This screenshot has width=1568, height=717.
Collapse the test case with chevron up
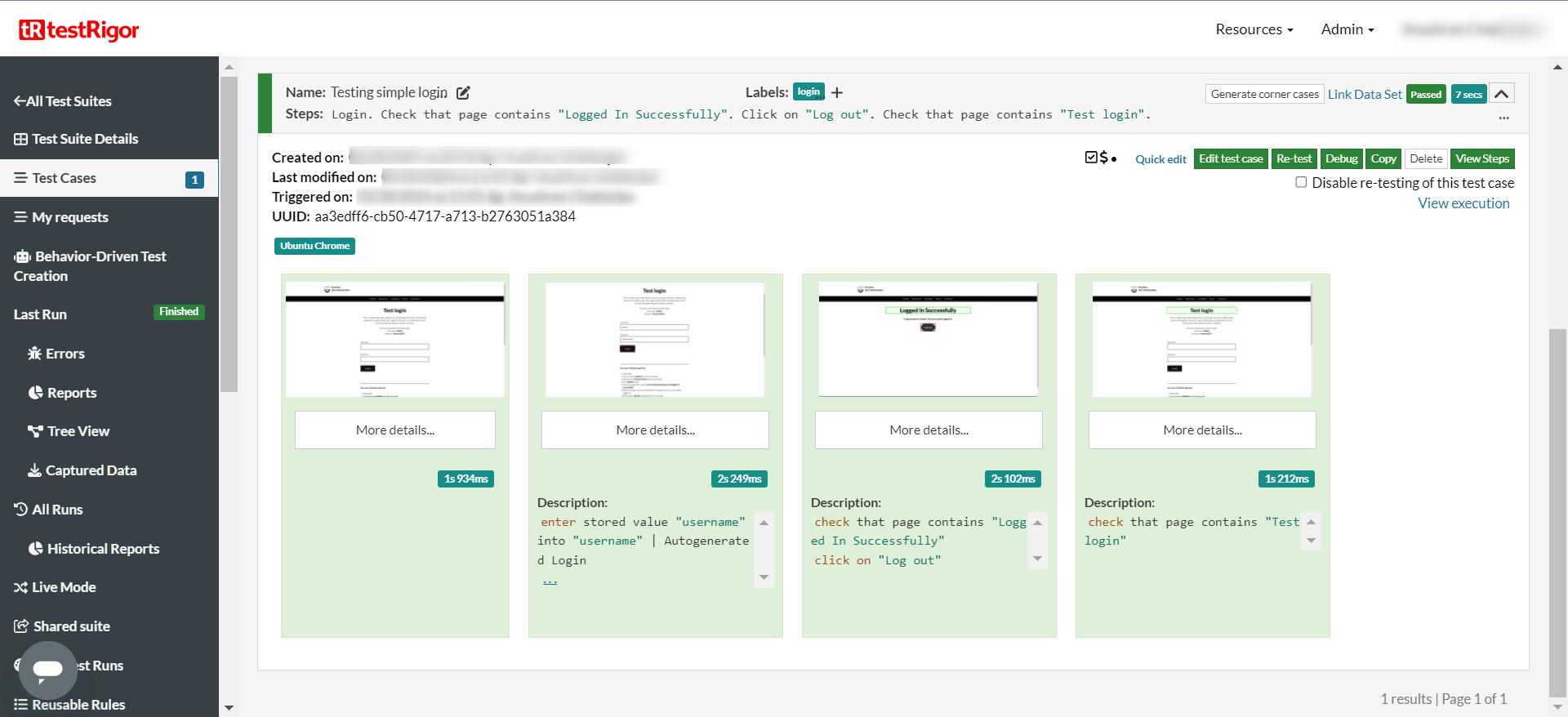[1501, 94]
